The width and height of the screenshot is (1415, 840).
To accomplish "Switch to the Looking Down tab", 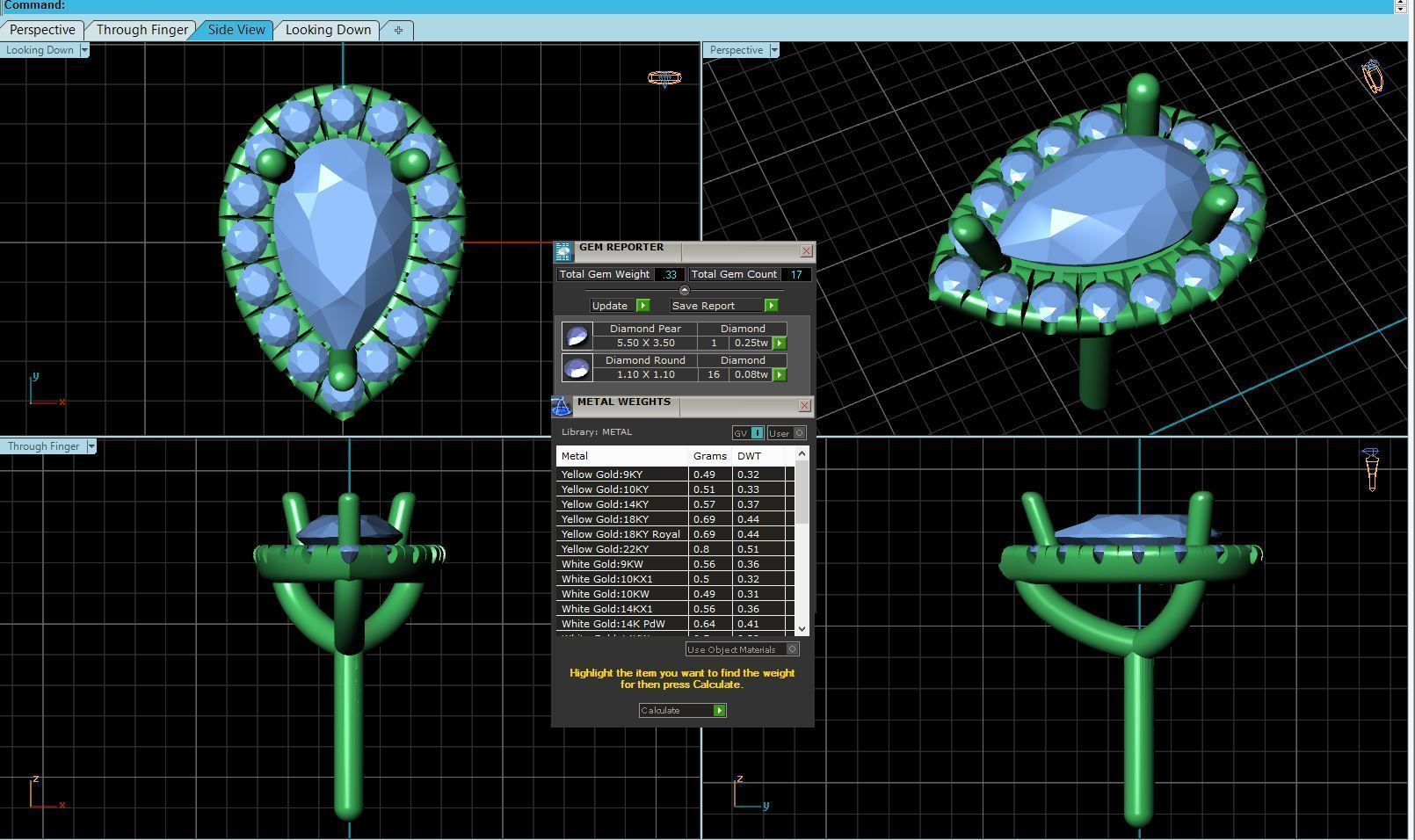I will [328, 30].
